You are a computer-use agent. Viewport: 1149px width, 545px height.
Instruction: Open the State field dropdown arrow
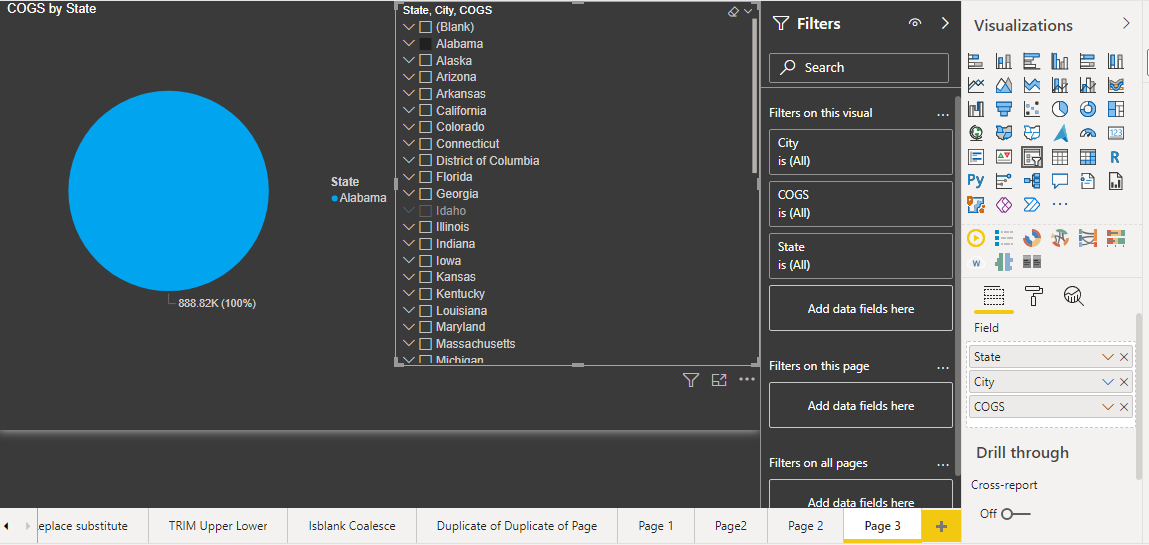tap(1108, 357)
